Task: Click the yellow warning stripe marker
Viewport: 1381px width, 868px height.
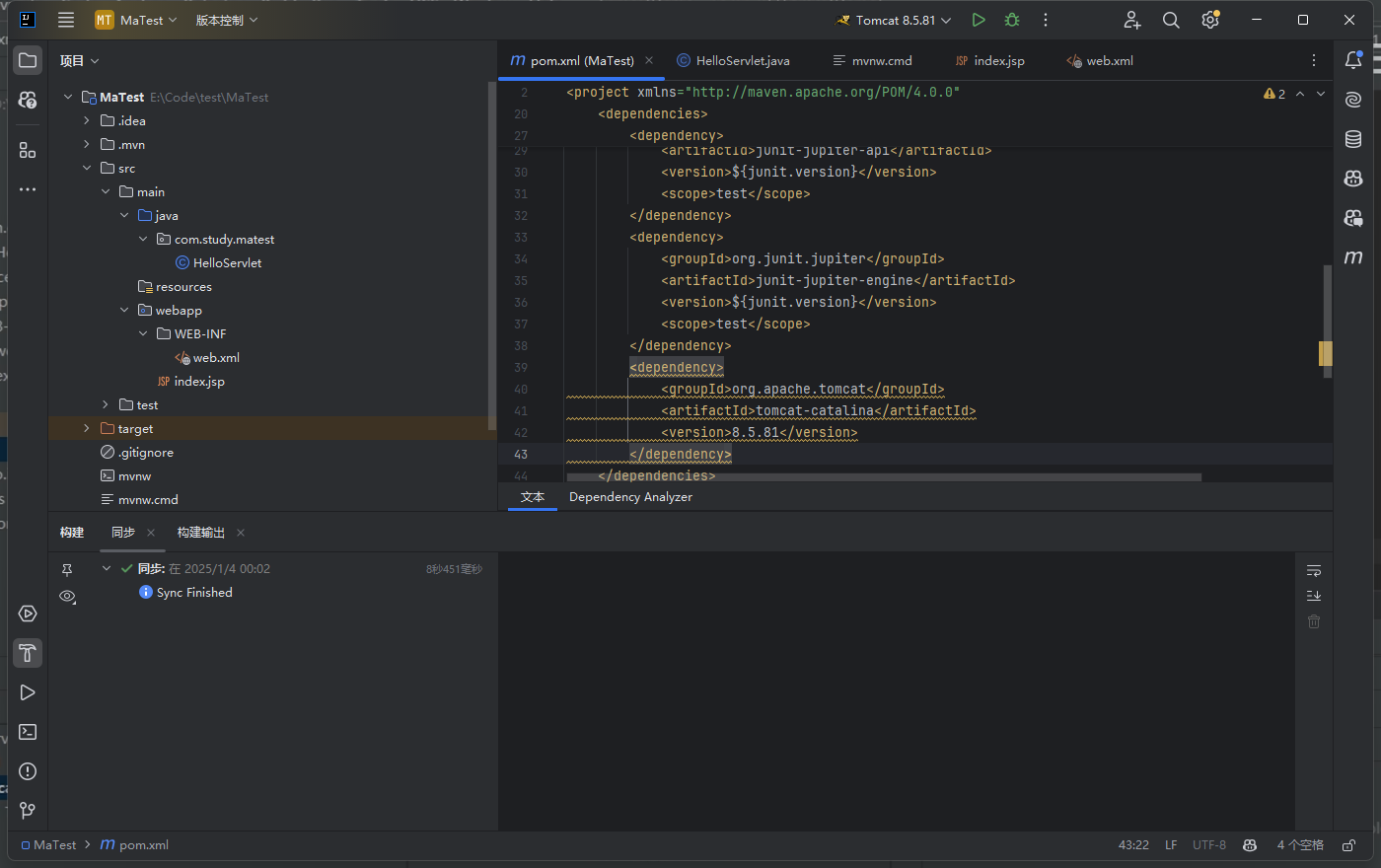Action: tap(1326, 353)
